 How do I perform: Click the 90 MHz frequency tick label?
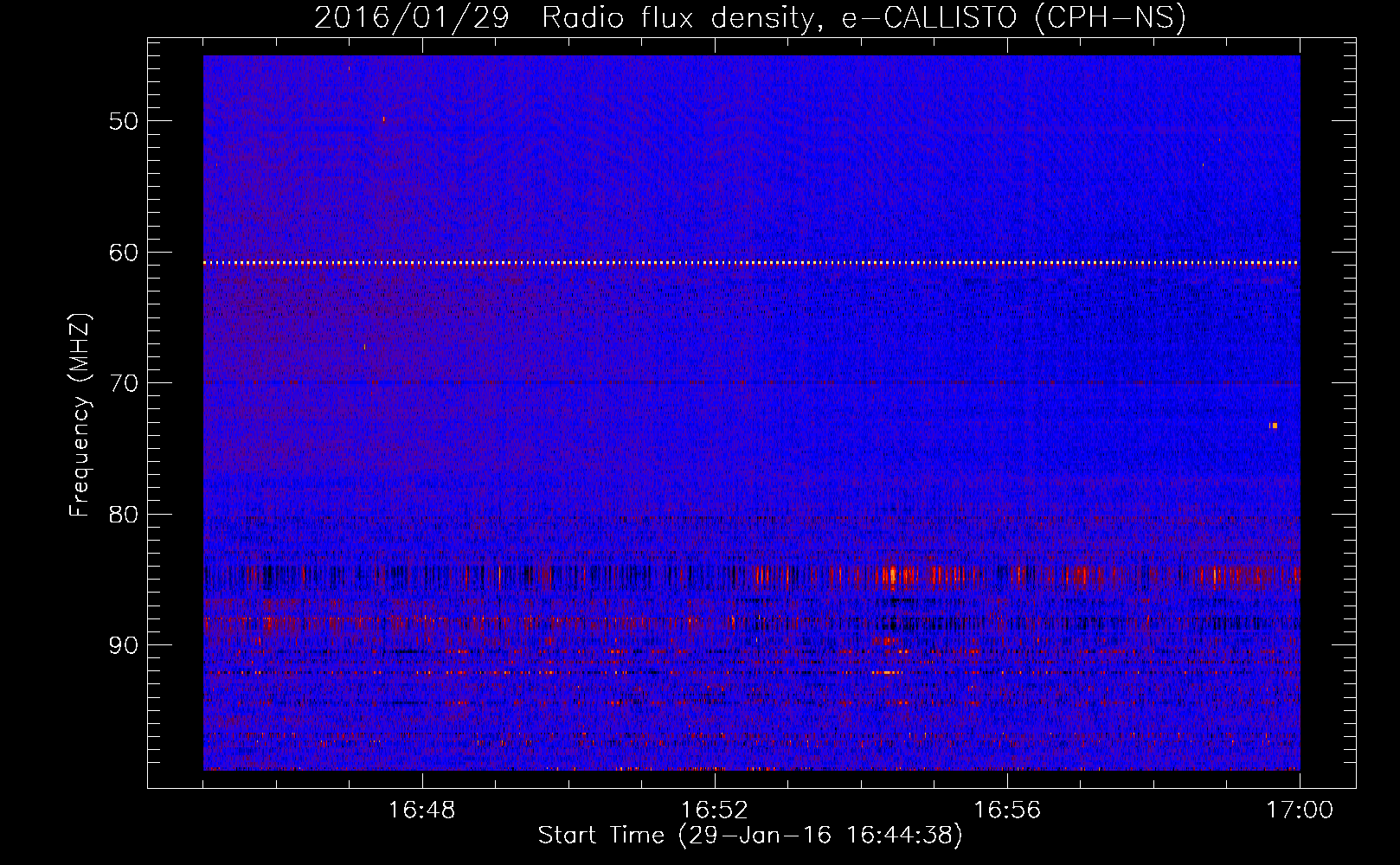coord(124,645)
